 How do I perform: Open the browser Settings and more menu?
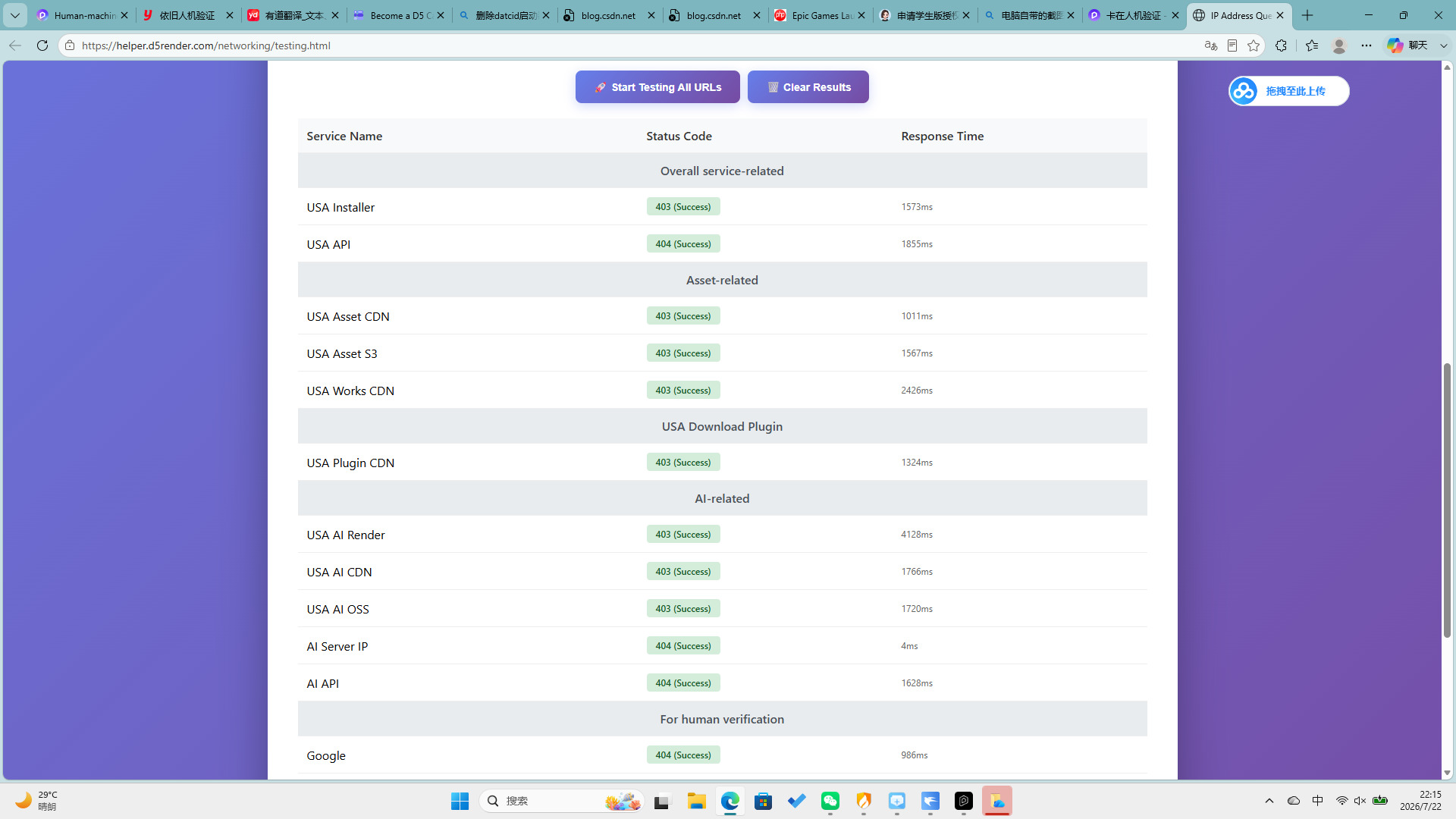tap(1367, 45)
